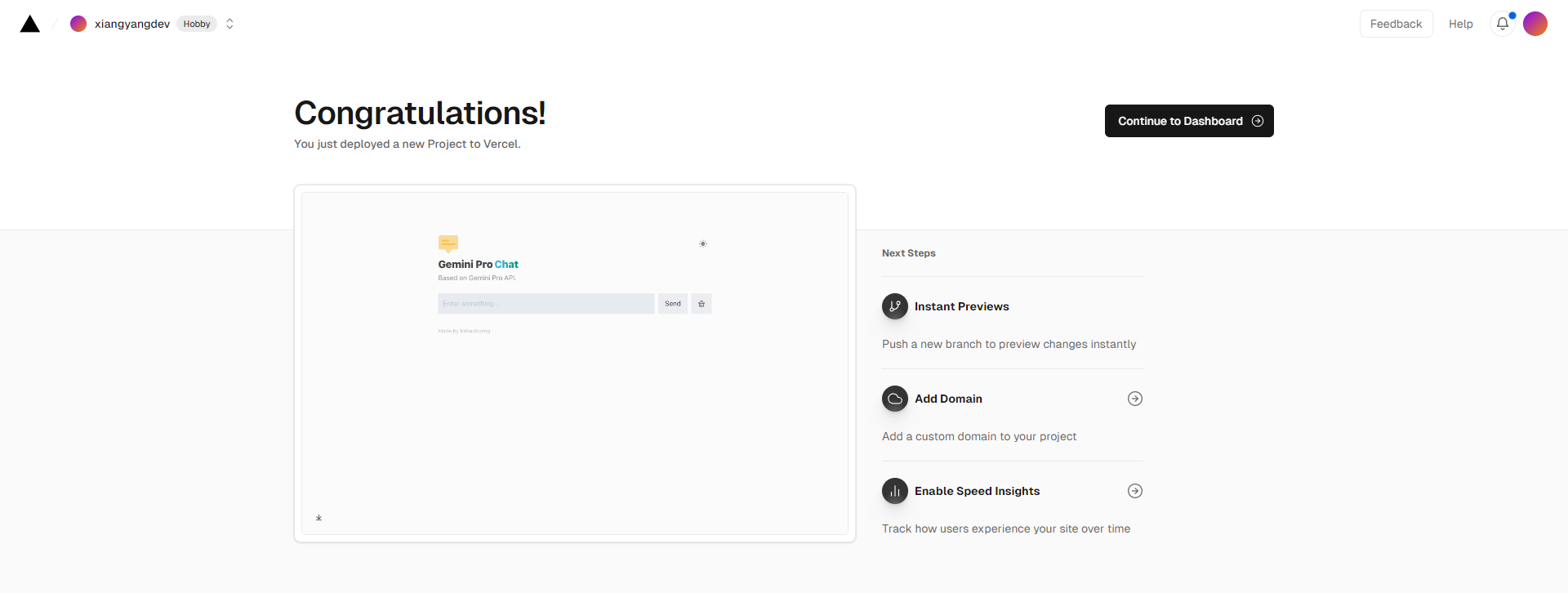This screenshot has width=1568, height=593.
Task: Click the xiangyangdev team avatar
Action: (x=78, y=24)
